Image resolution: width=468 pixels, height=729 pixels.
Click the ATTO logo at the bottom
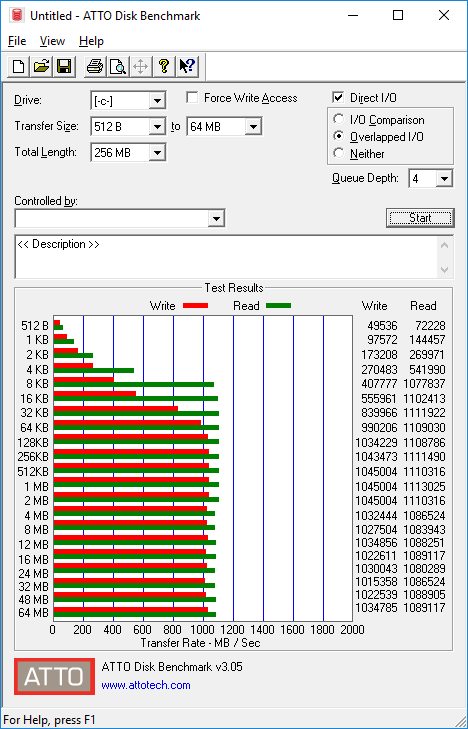pyautogui.click(x=54, y=676)
